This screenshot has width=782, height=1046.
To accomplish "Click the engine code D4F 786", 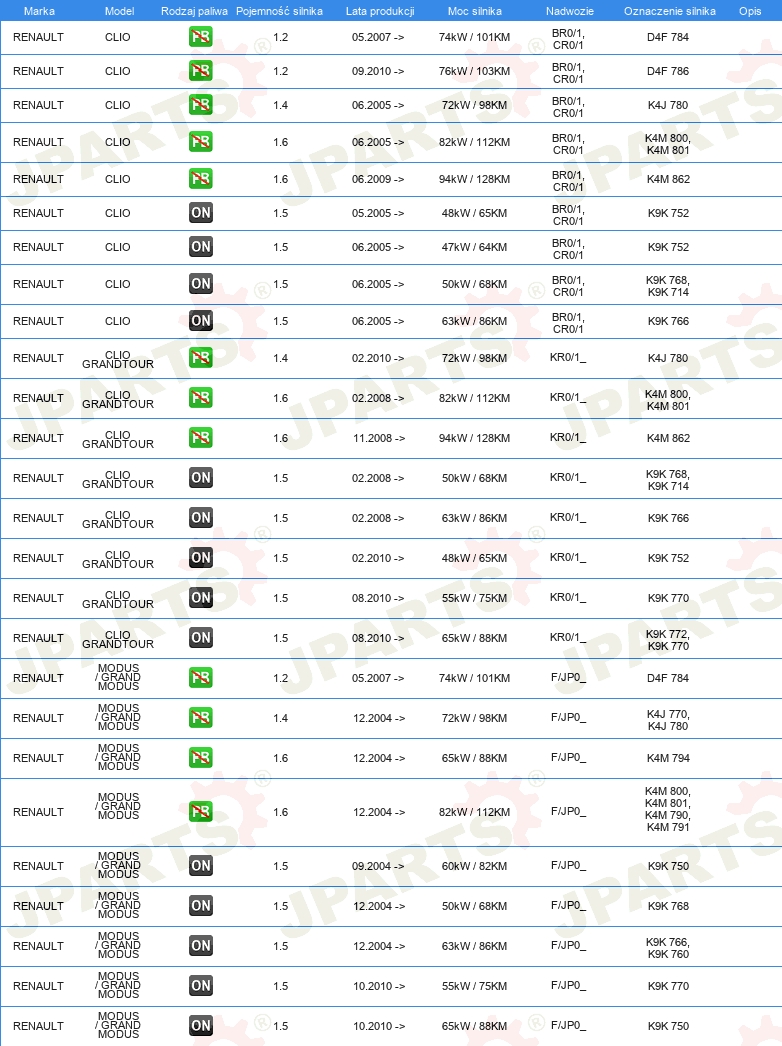I will coord(668,71).
